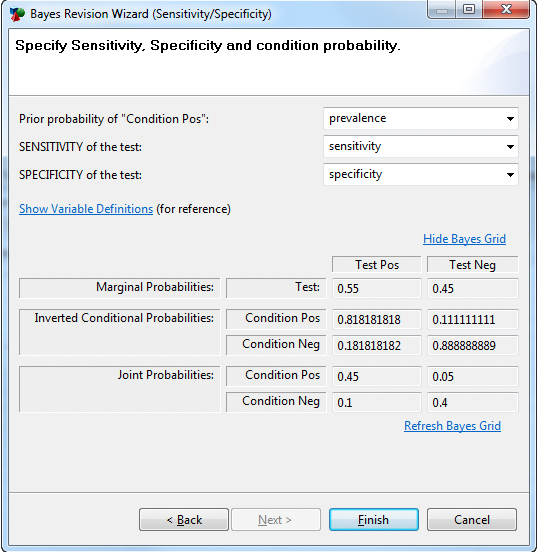Click joint probability cell showing 0.1
The width and height of the screenshot is (538, 552).
click(376, 402)
